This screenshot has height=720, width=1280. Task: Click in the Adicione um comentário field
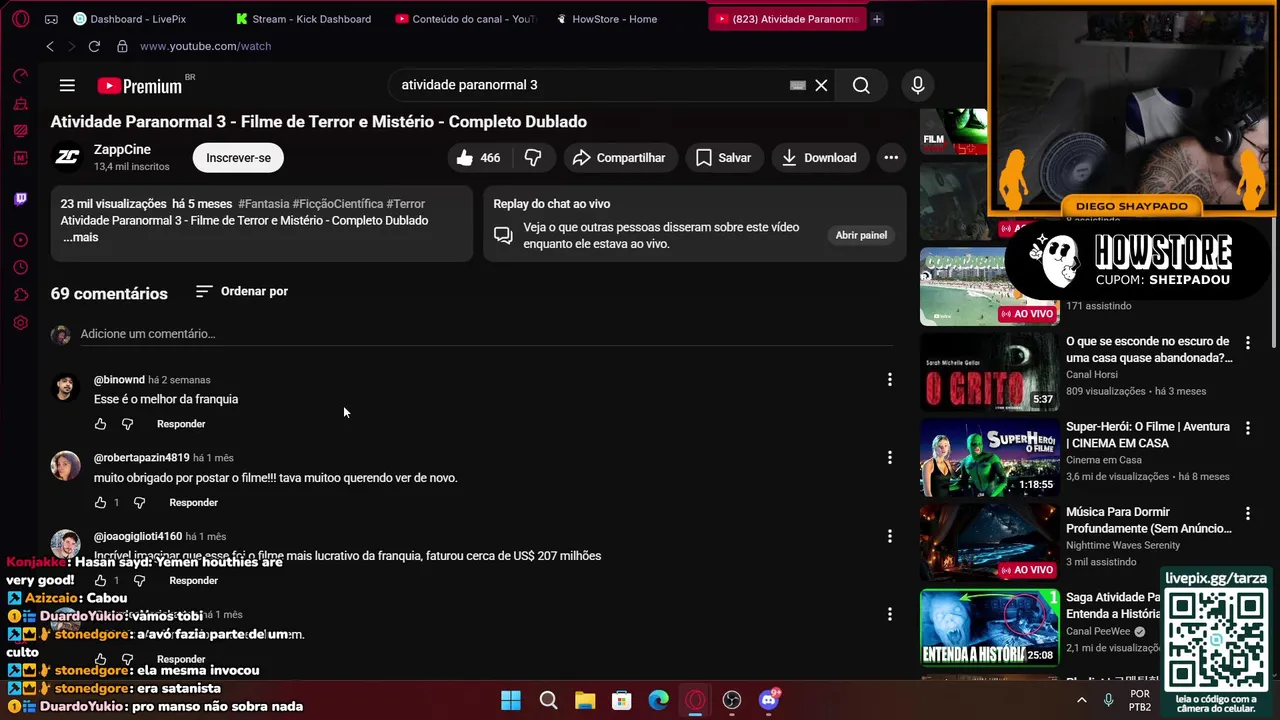pyautogui.click(x=486, y=334)
